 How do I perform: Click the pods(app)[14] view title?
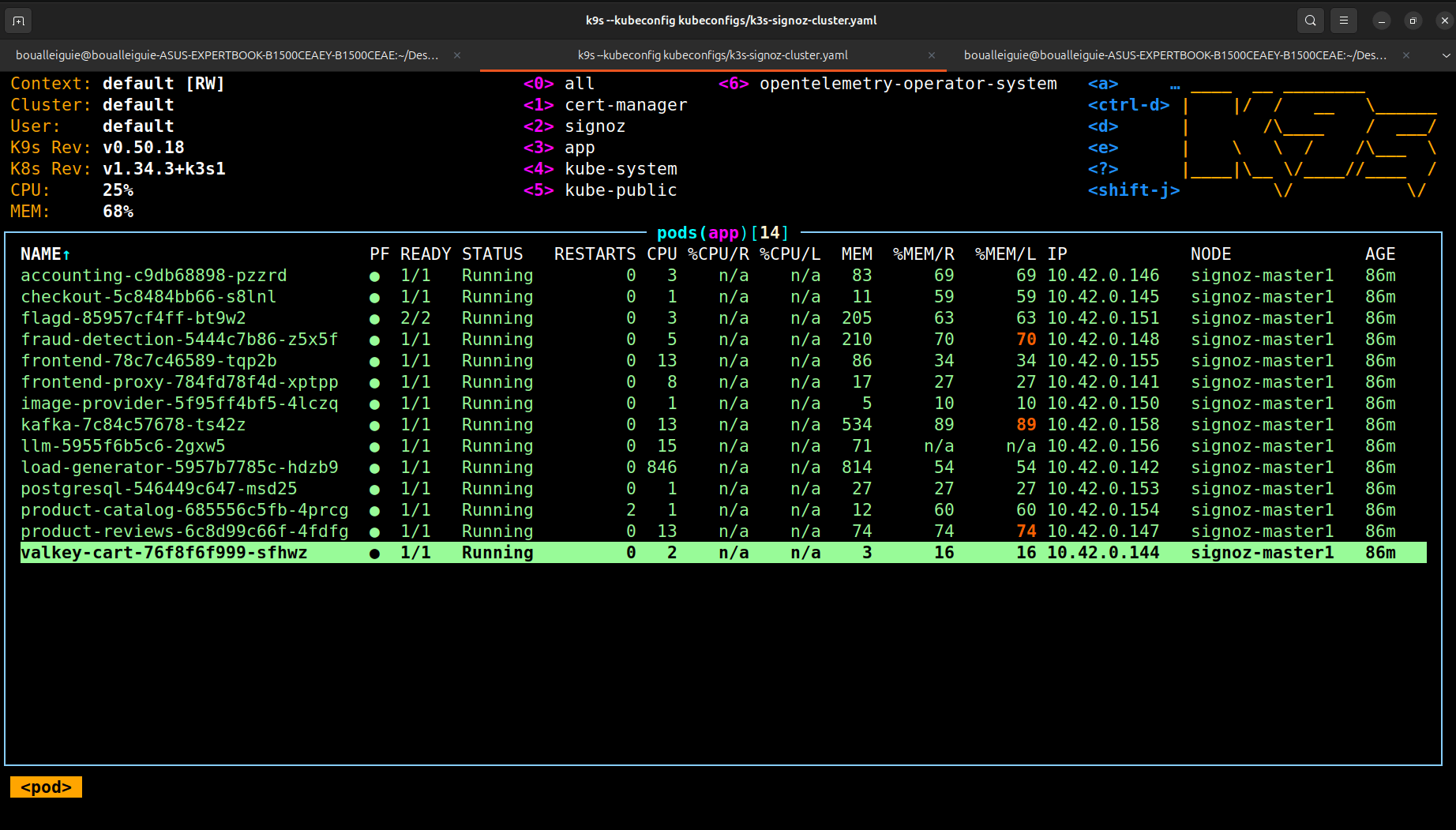722,233
